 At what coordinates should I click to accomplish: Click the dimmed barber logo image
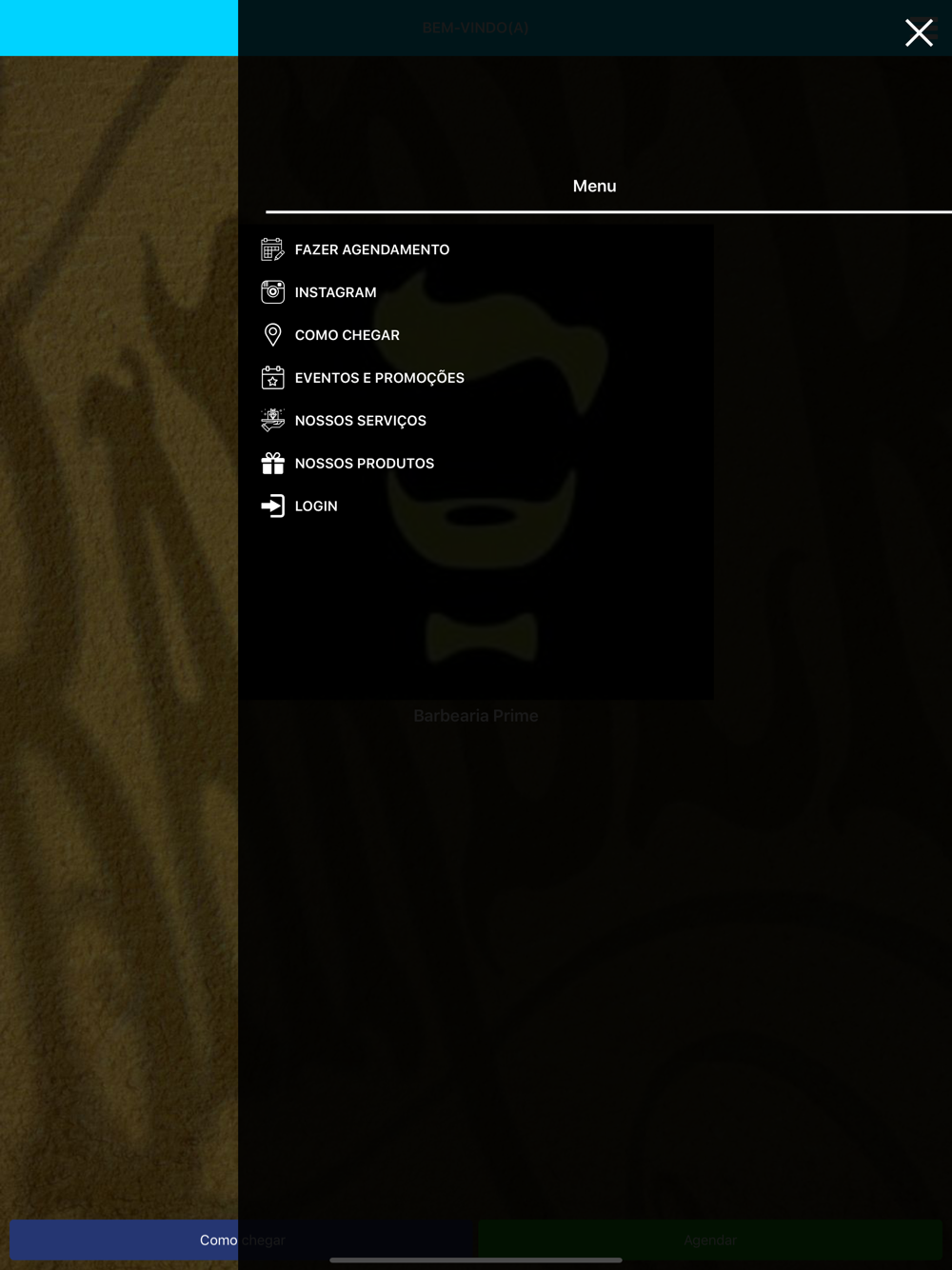(476, 462)
